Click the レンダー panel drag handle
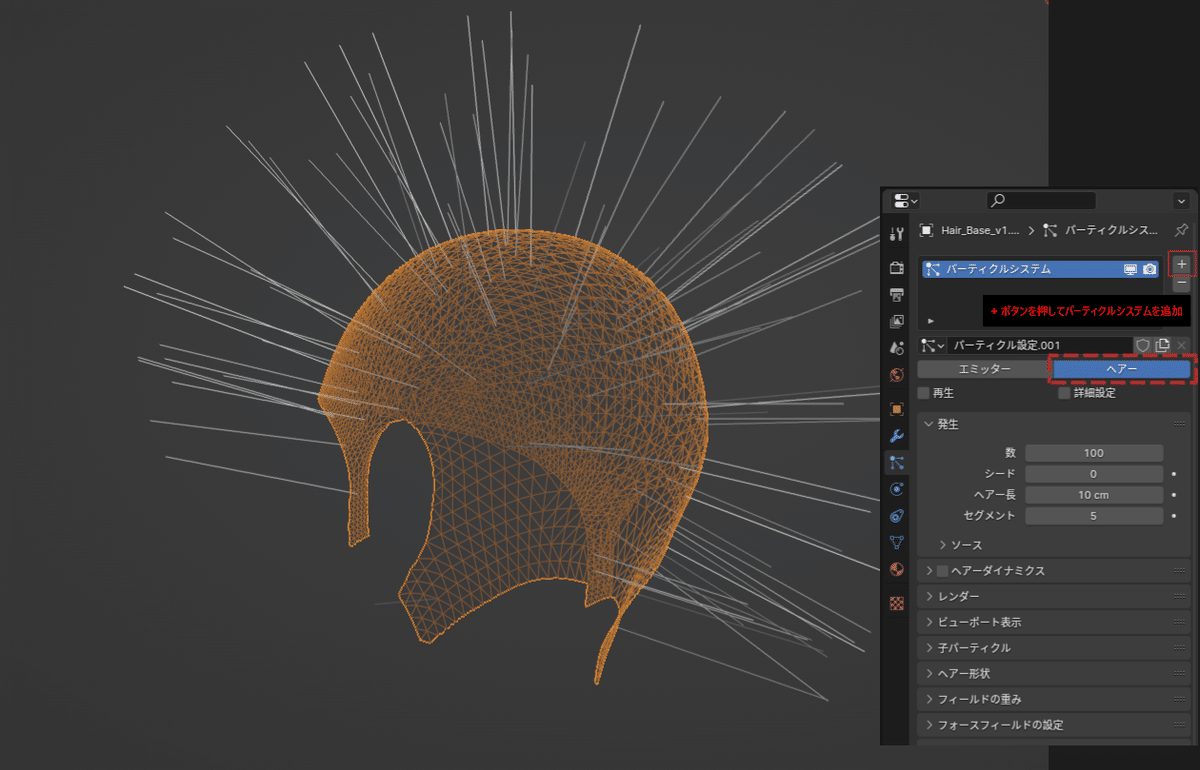This screenshot has width=1200, height=770. [x=1180, y=597]
